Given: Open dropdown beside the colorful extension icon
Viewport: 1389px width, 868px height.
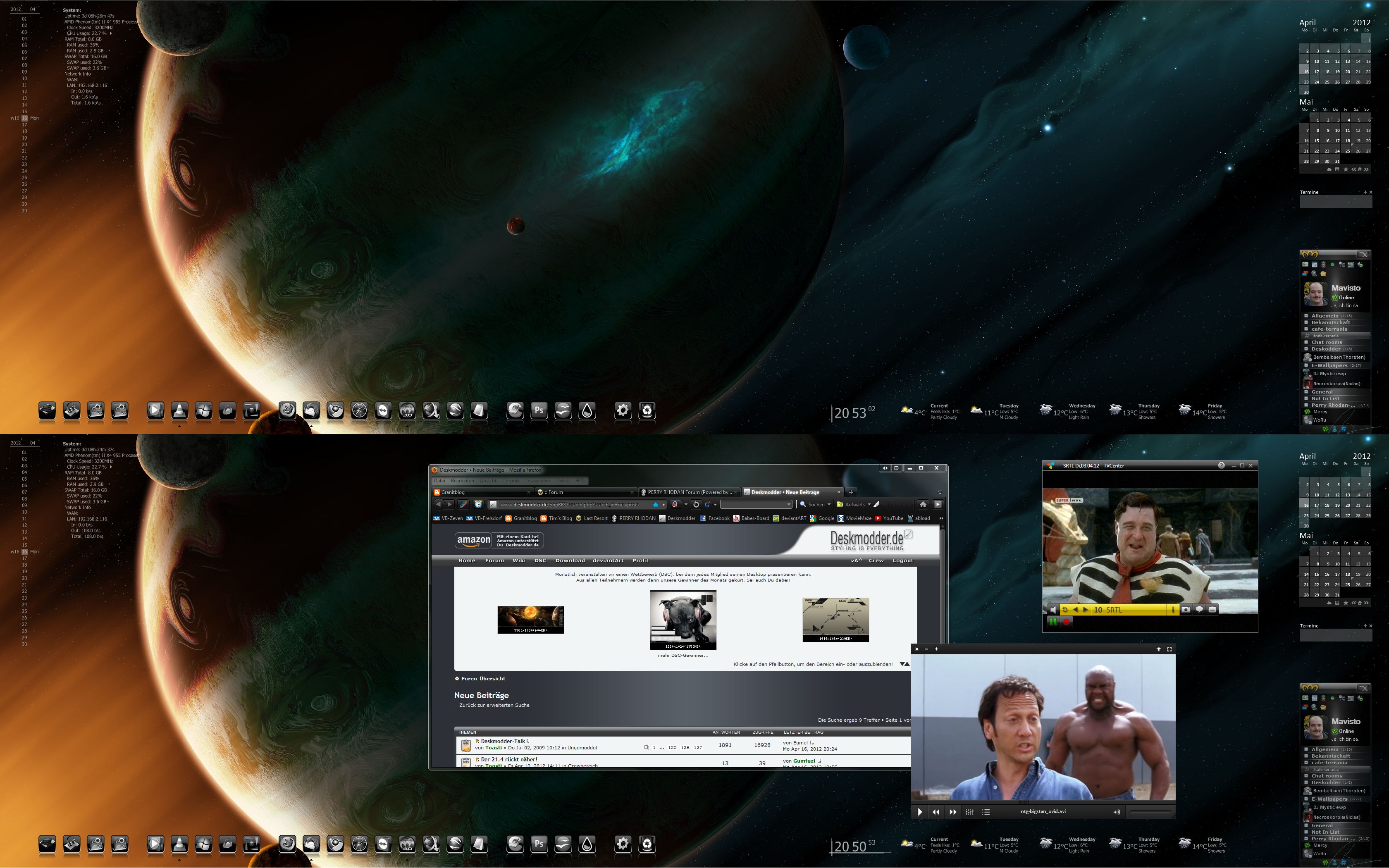Looking at the screenshot, I should tap(686, 505).
